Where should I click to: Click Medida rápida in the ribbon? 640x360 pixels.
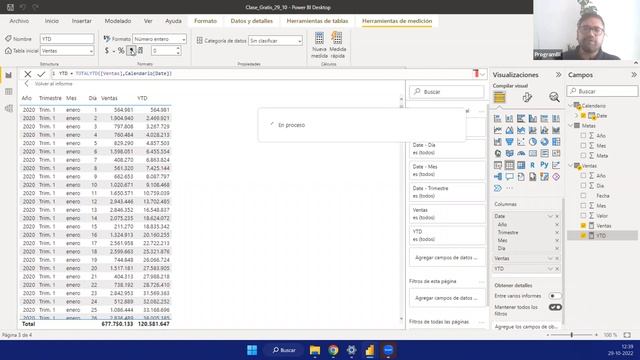(x=337, y=45)
